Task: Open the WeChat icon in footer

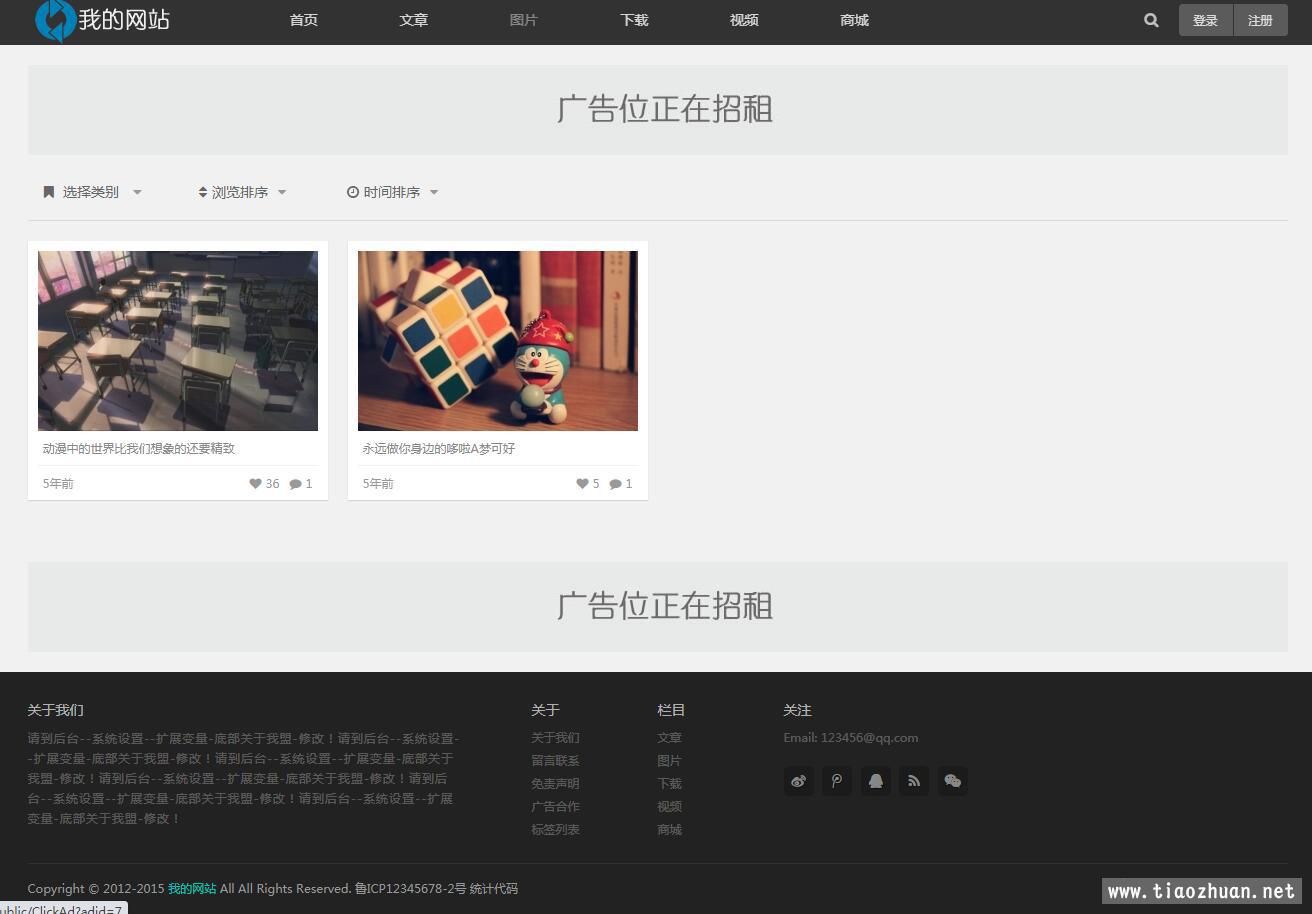Action: click(x=952, y=781)
